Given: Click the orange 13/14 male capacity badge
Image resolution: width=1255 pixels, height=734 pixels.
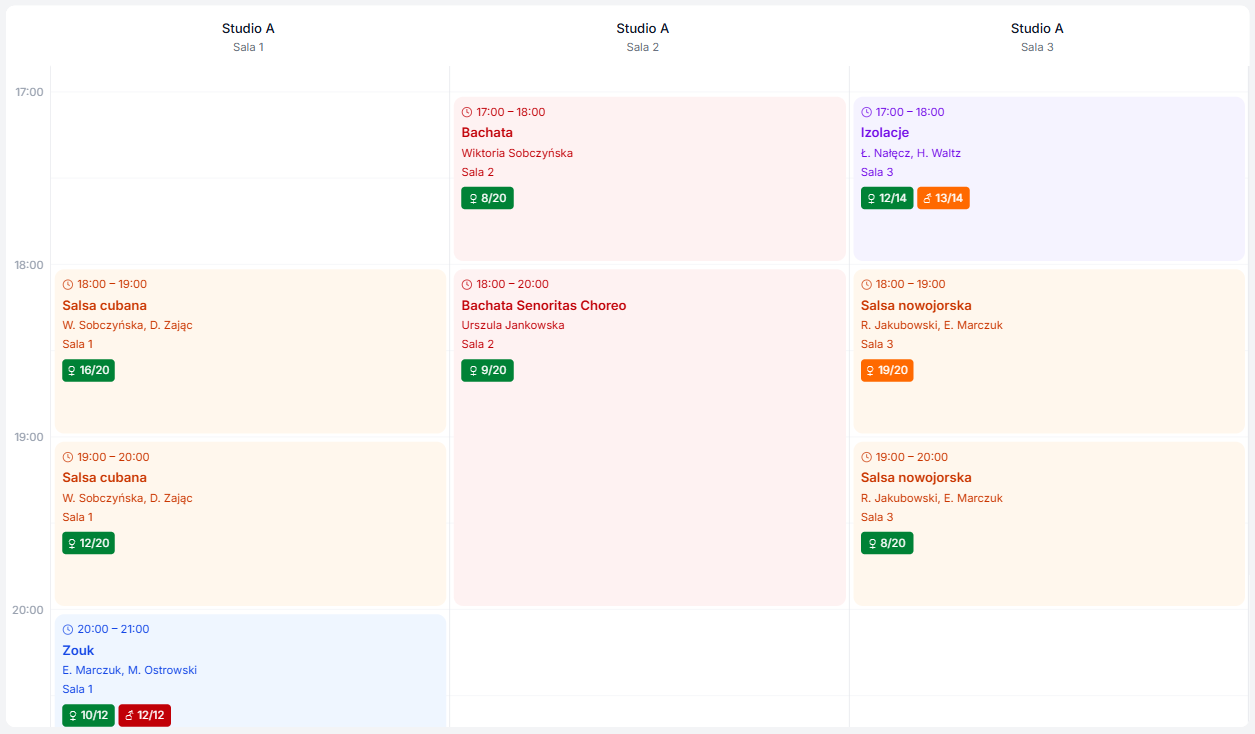Looking at the screenshot, I should (943, 198).
